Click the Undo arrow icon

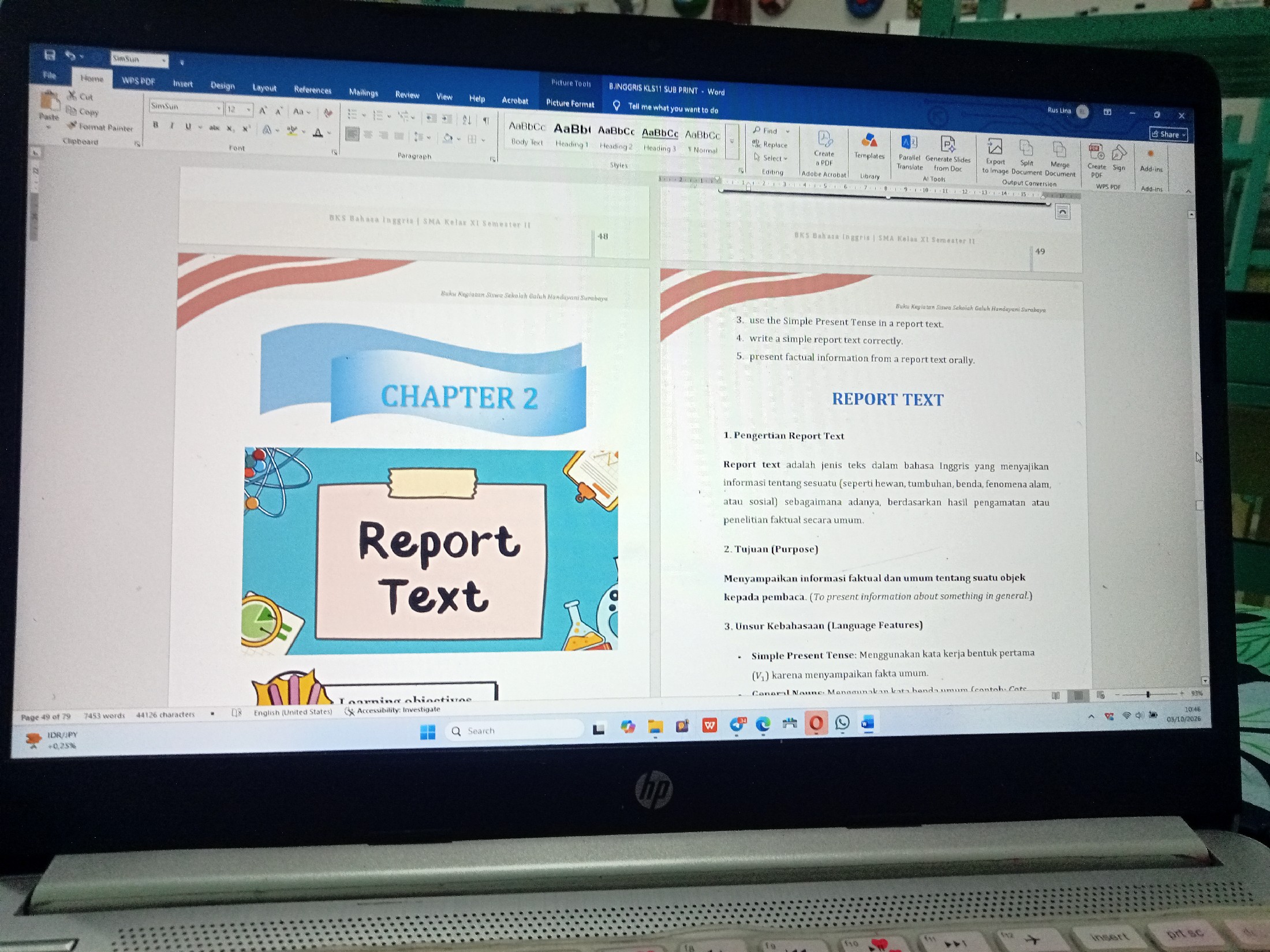click(x=70, y=56)
